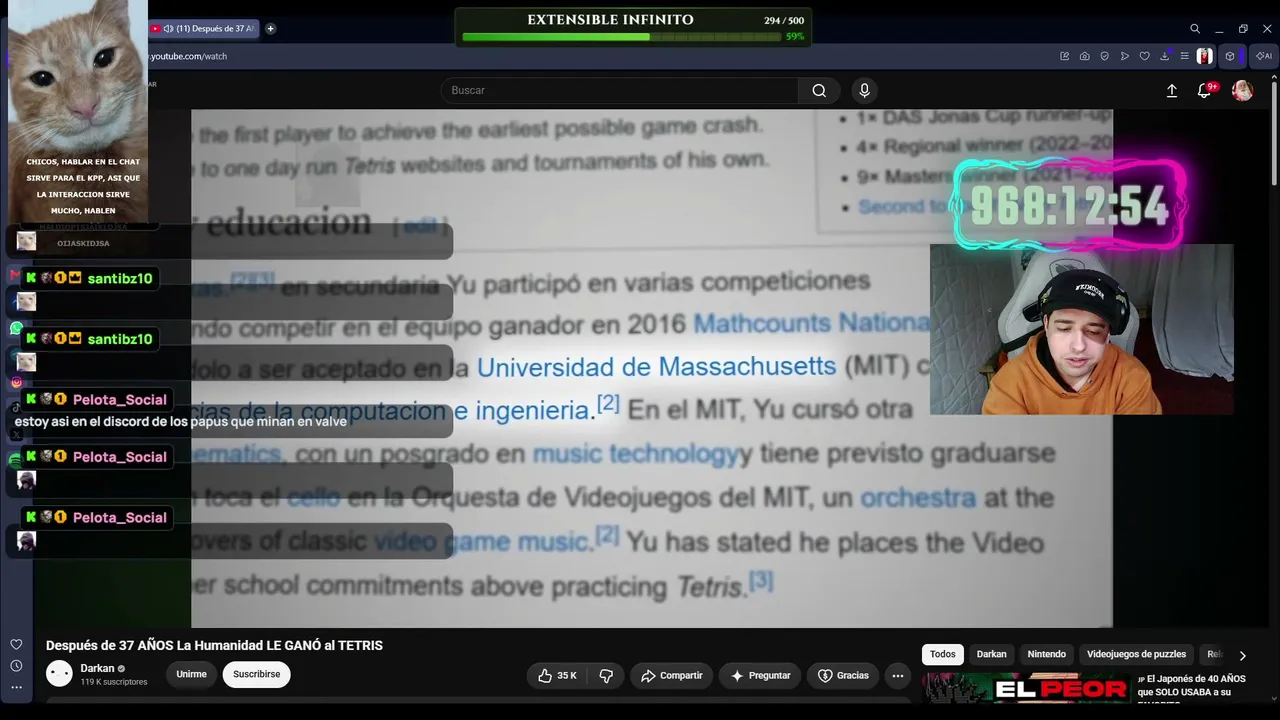Screen dimensions: 1280x720
Task: Start voice search with microphone icon
Action: [x=865, y=90]
